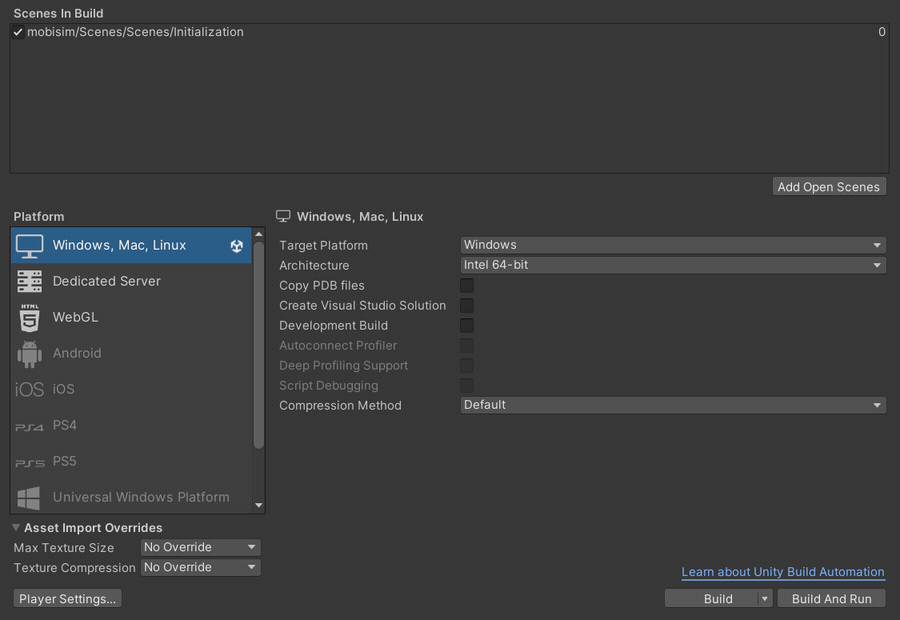900x620 pixels.
Task: Click platform list scroll up arrow
Action: coord(258,234)
